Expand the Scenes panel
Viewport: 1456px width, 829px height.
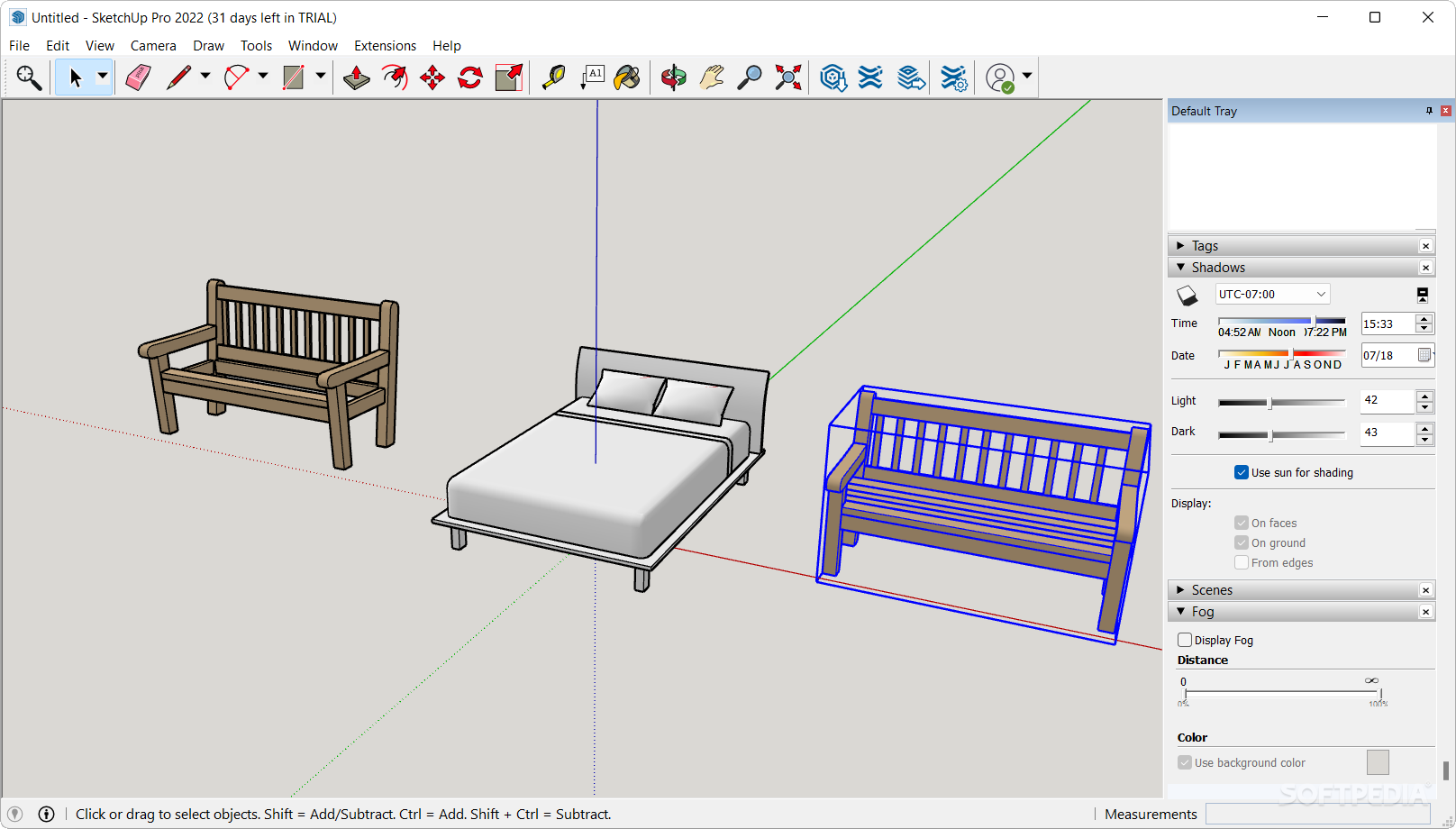[1180, 590]
